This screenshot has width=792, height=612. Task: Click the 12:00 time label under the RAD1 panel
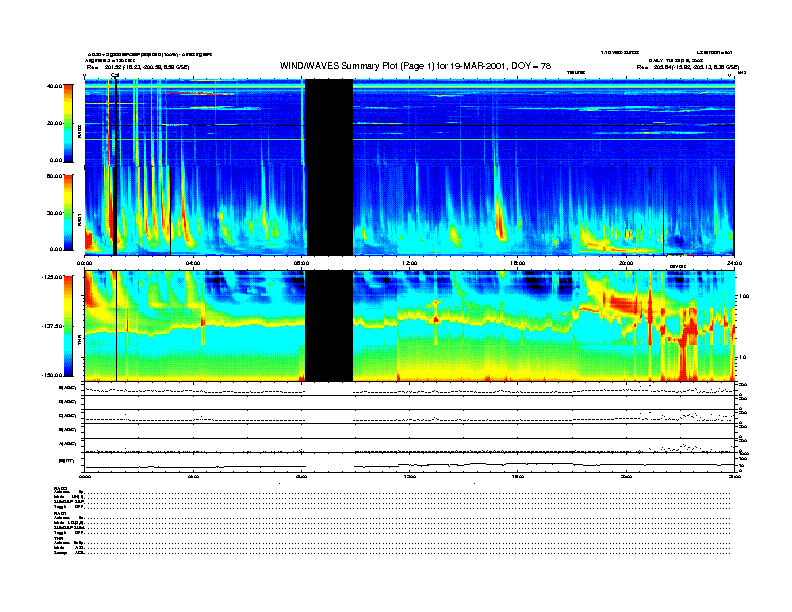pyautogui.click(x=410, y=263)
